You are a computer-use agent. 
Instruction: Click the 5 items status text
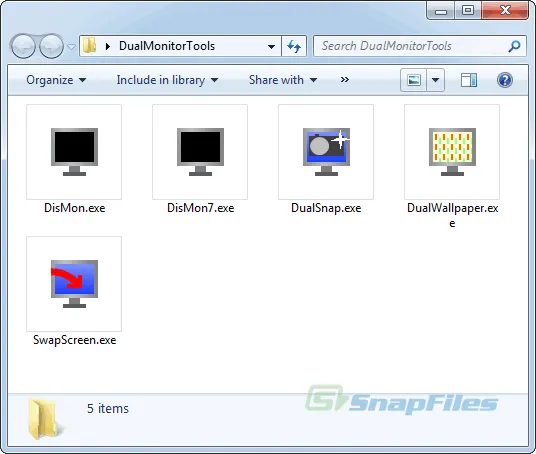click(x=108, y=409)
